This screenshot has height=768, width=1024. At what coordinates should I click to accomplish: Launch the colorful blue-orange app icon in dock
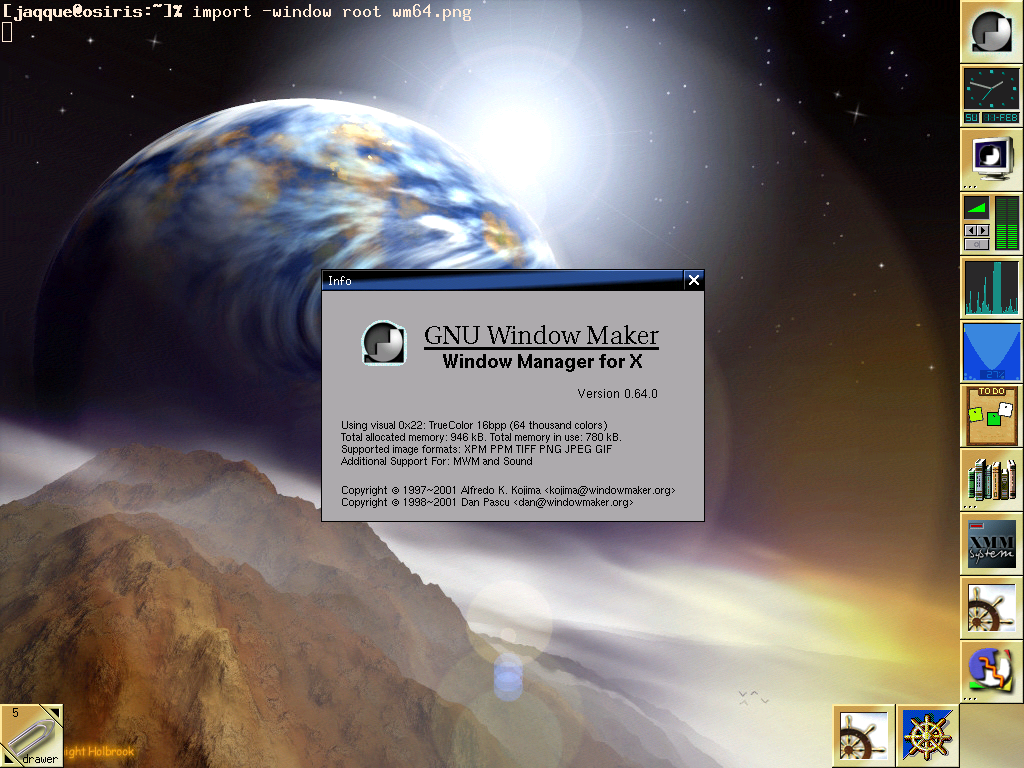tap(991, 671)
